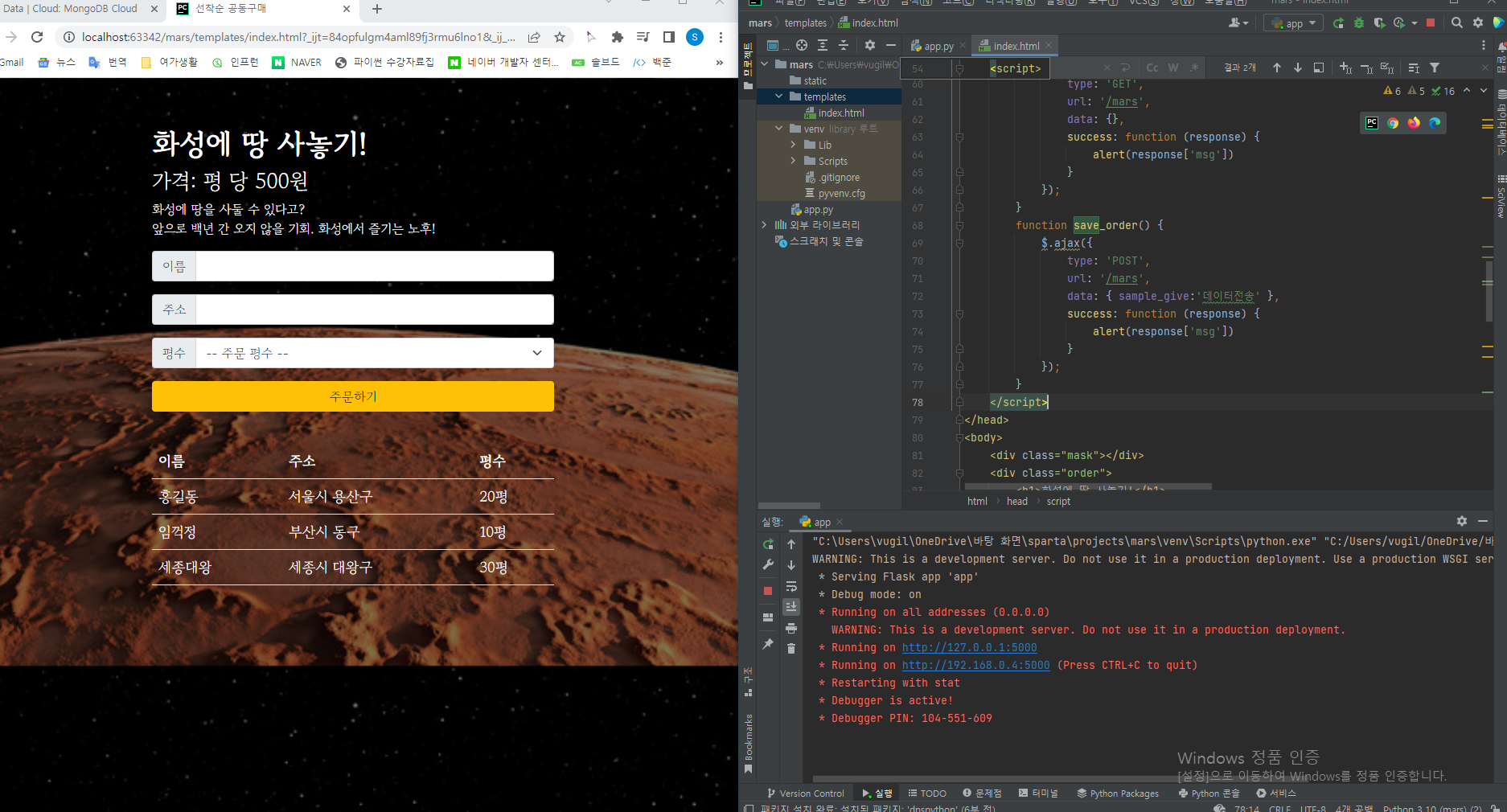This screenshot has height=812, width=1507.
Task: Show more Chrome bookmarks chevron
Action: (719, 62)
